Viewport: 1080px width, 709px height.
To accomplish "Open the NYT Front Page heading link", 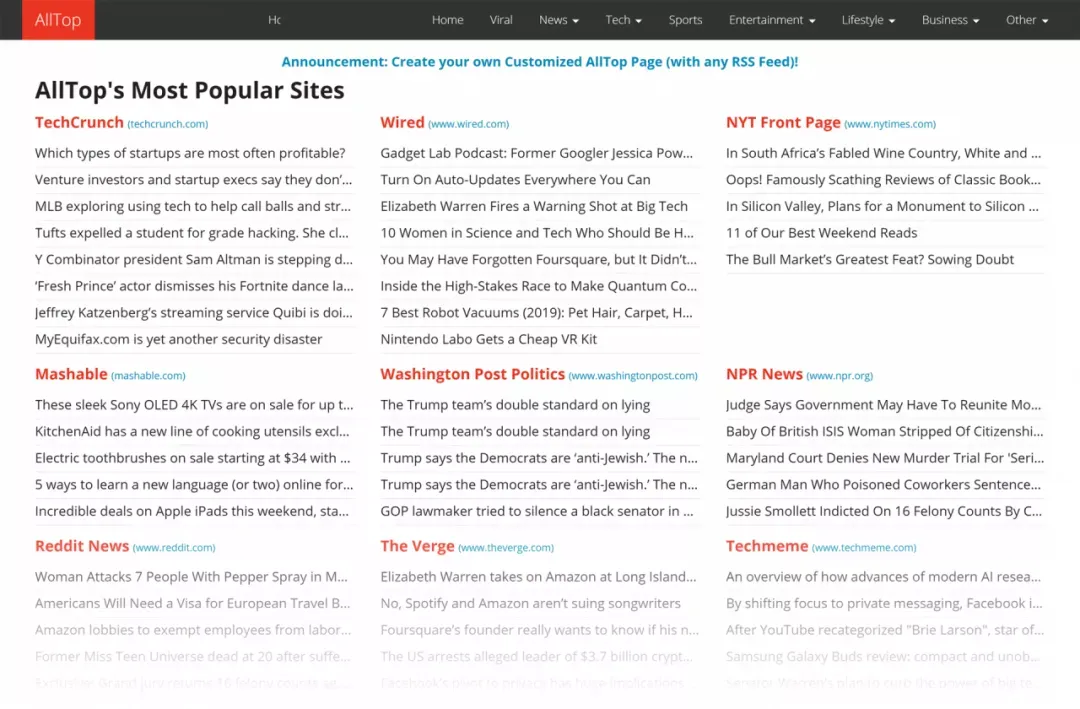I will click(783, 123).
